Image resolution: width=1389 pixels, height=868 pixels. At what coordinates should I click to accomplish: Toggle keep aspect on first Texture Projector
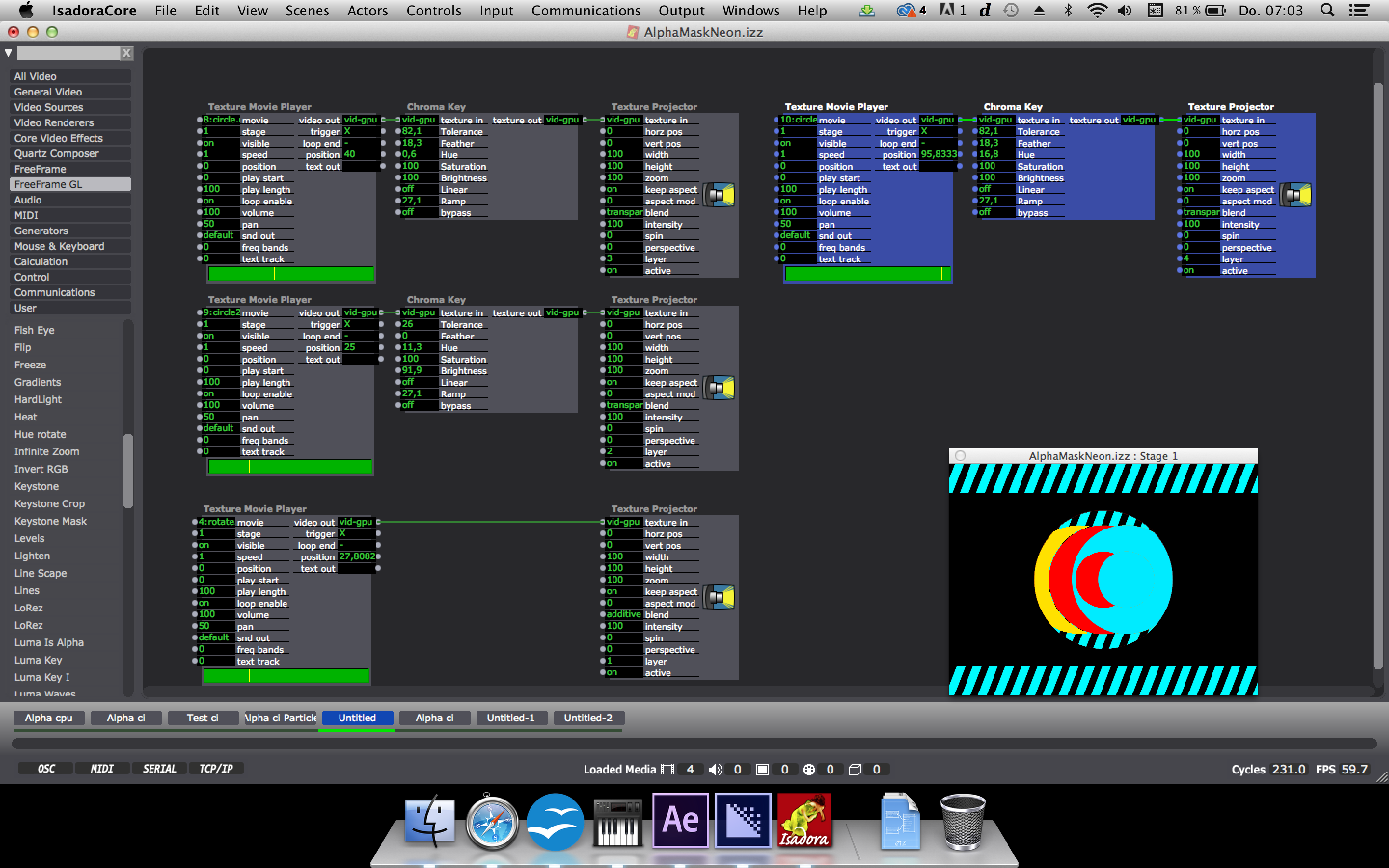[x=623, y=190]
